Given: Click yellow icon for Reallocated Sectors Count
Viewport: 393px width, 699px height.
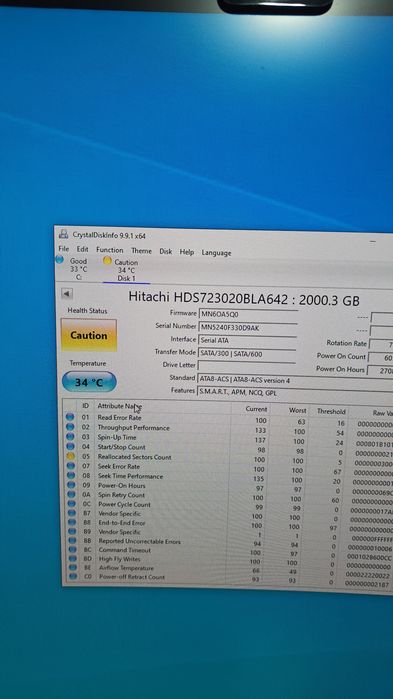Looking at the screenshot, I should [70, 456].
